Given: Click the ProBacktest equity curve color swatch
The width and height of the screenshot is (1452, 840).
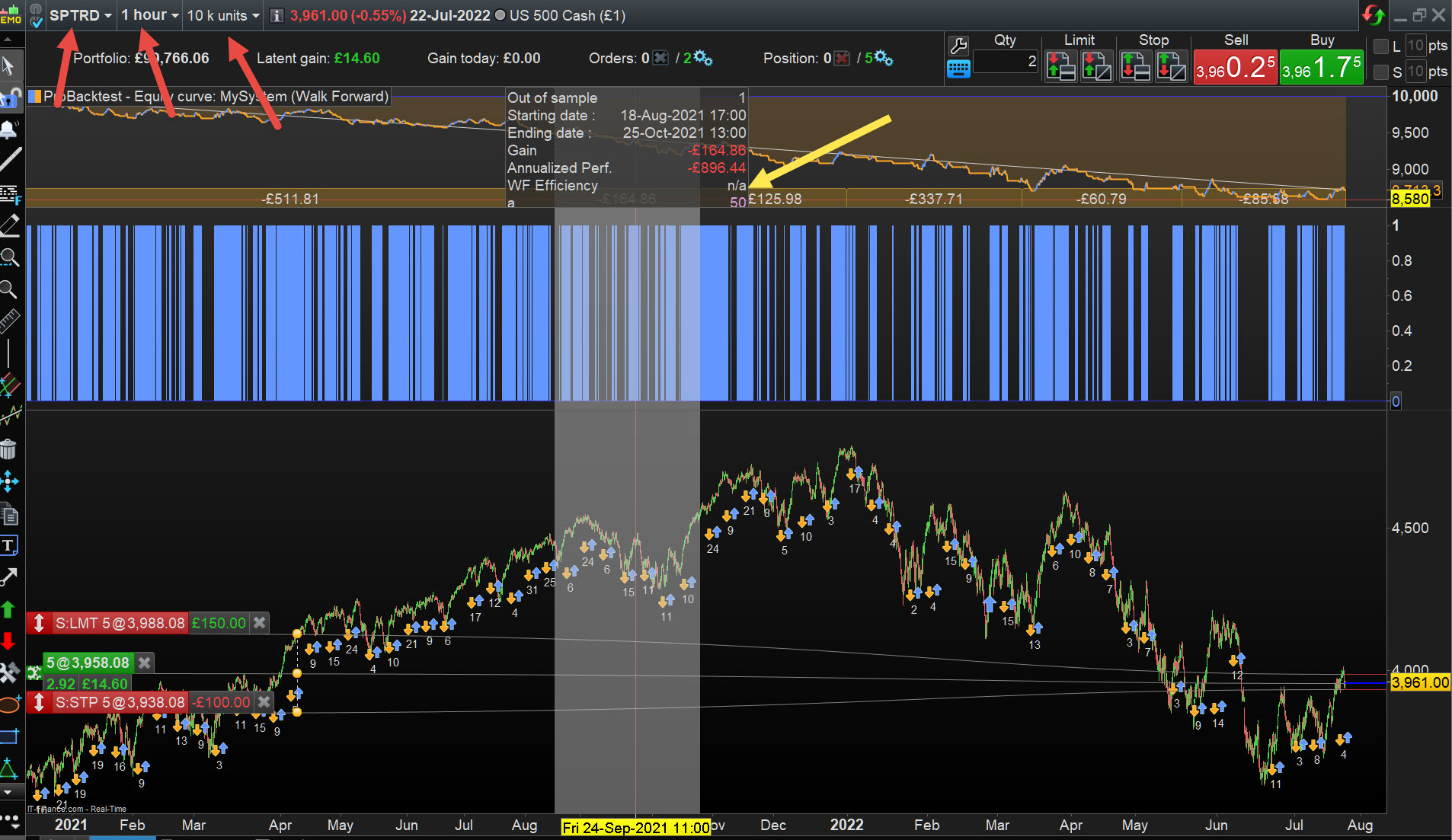Looking at the screenshot, I should [x=35, y=97].
